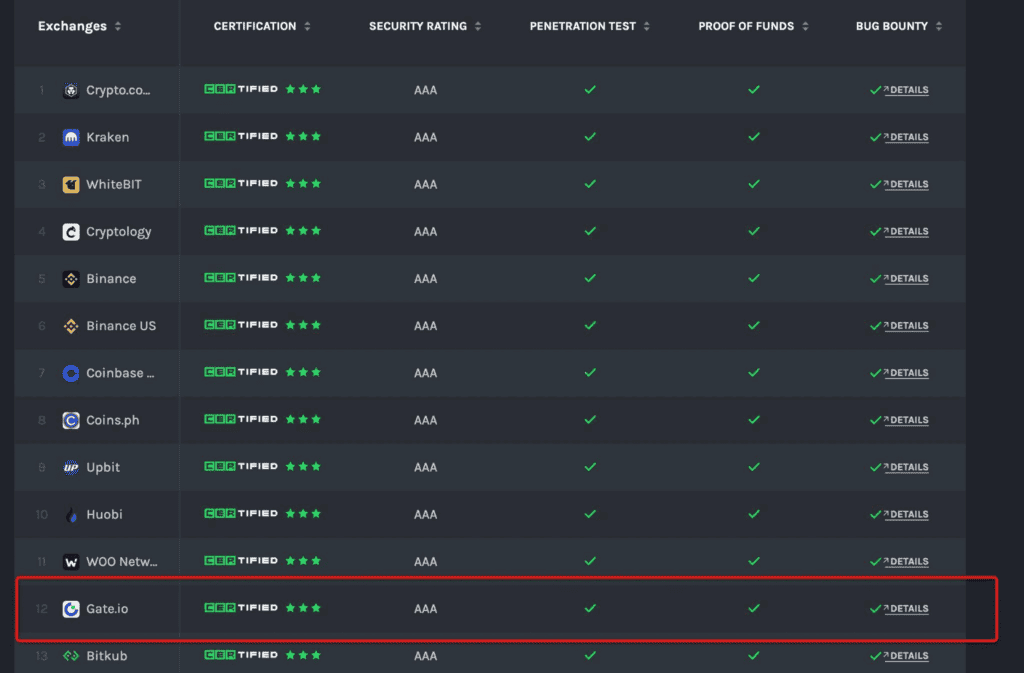Click penetration test checkmark for Coins.ph
This screenshot has height=673, width=1024.
tap(590, 420)
